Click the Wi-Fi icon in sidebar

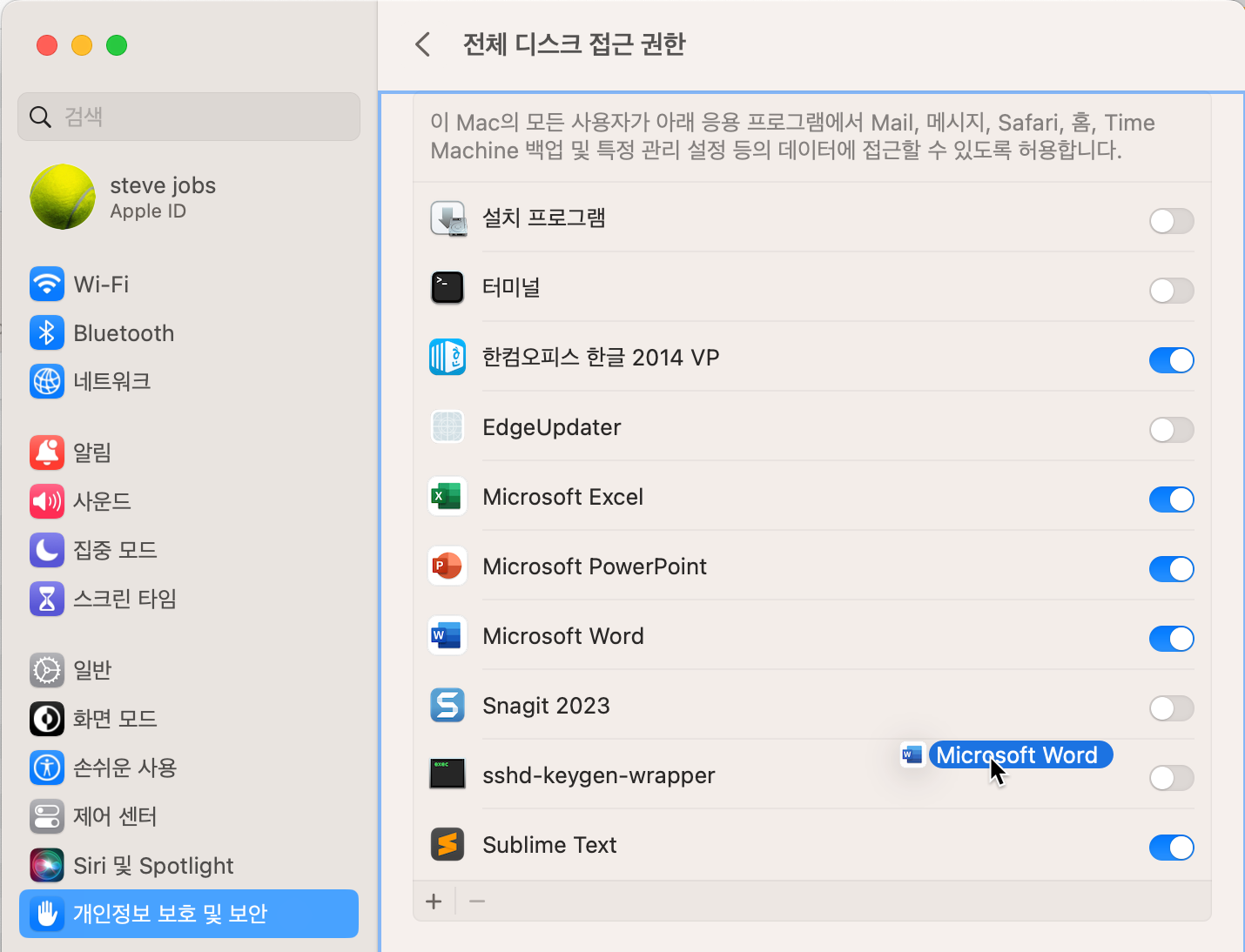point(47,284)
